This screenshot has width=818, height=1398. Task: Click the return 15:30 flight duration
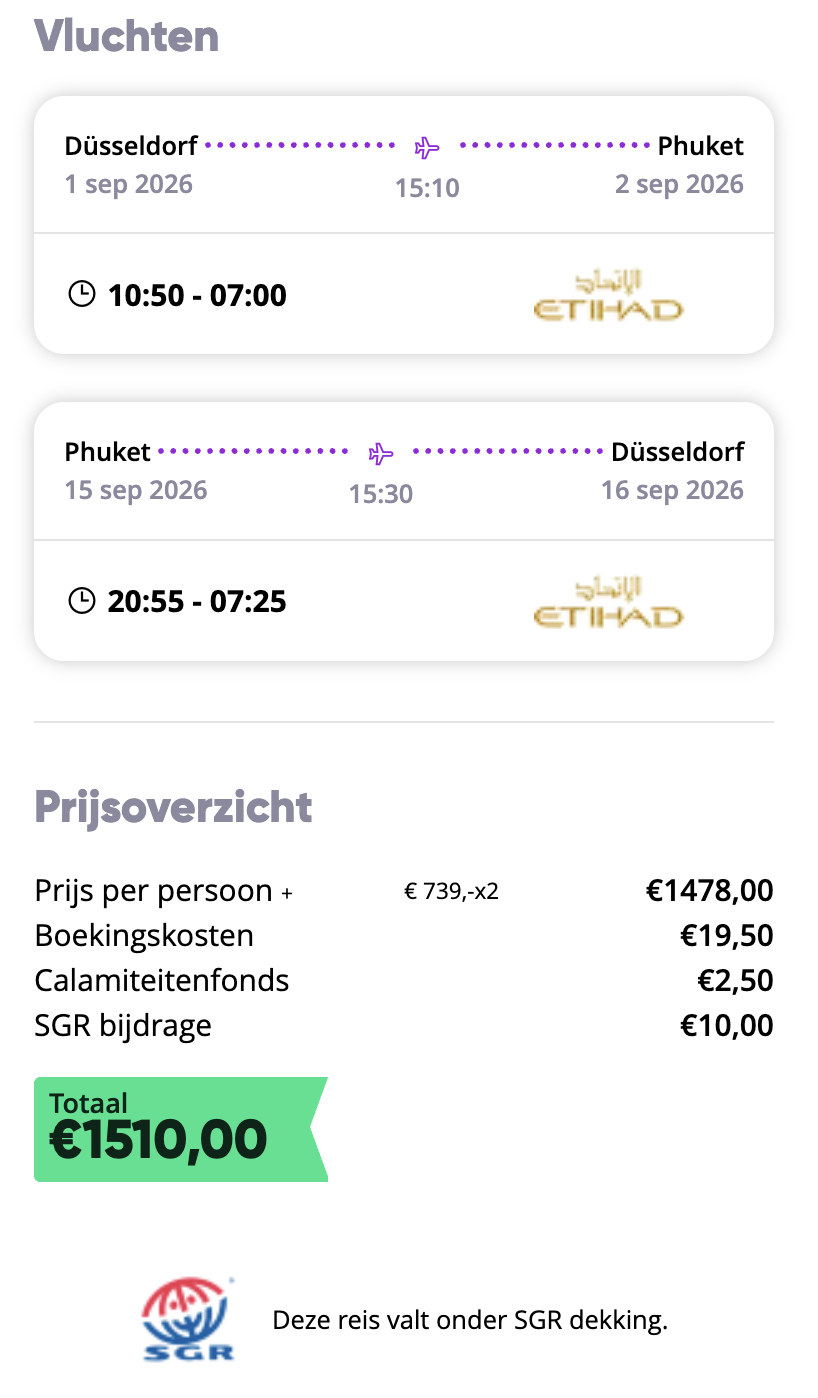coord(381,494)
